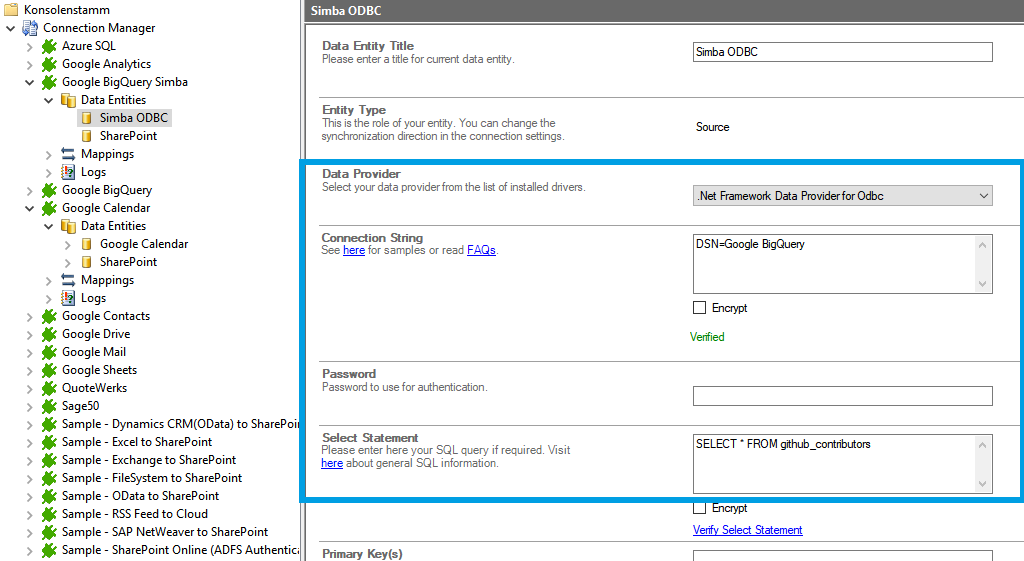Click the Mappings icon under Google BigQuery Simba
1024x561 pixels.
pyautogui.click(x=68, y=154)
